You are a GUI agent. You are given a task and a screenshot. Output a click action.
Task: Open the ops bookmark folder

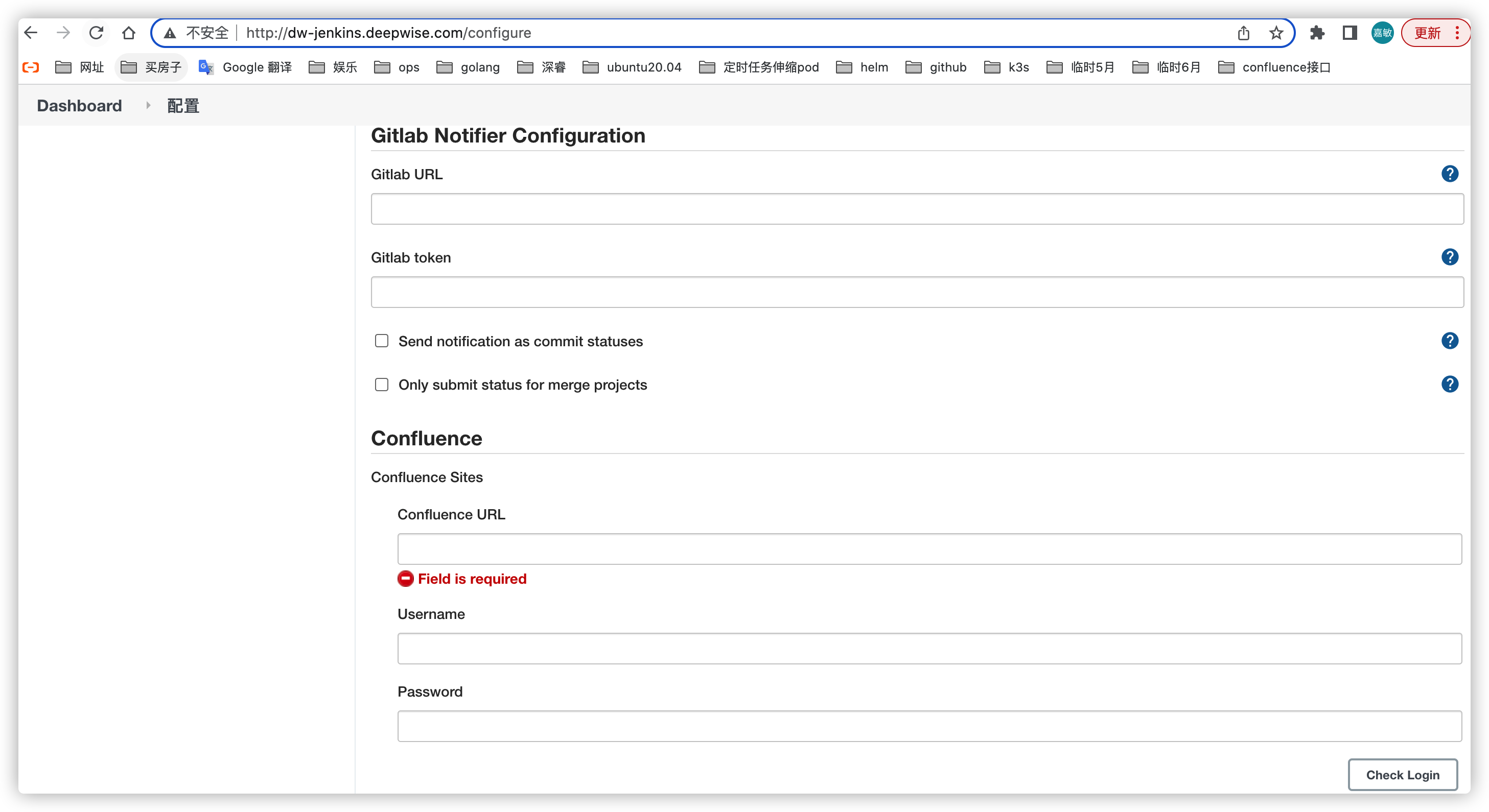[397, 67]
